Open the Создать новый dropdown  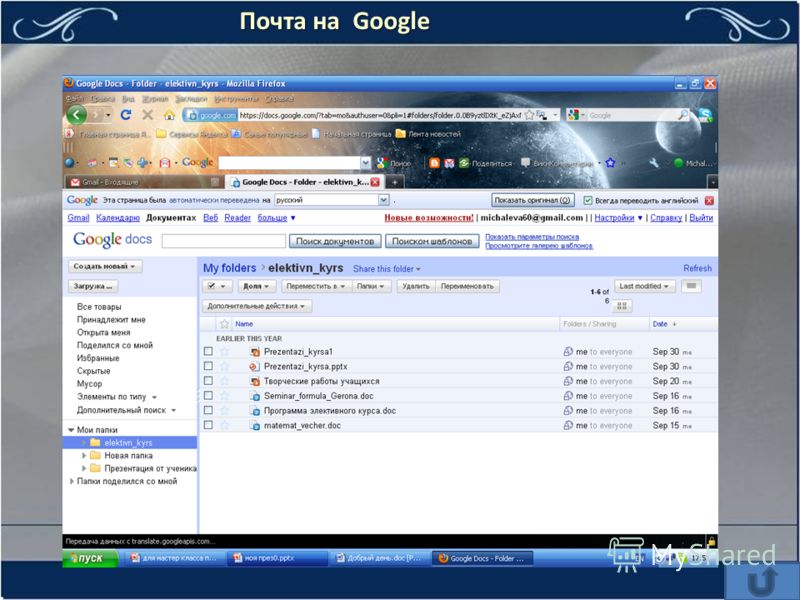pos(105,266)
